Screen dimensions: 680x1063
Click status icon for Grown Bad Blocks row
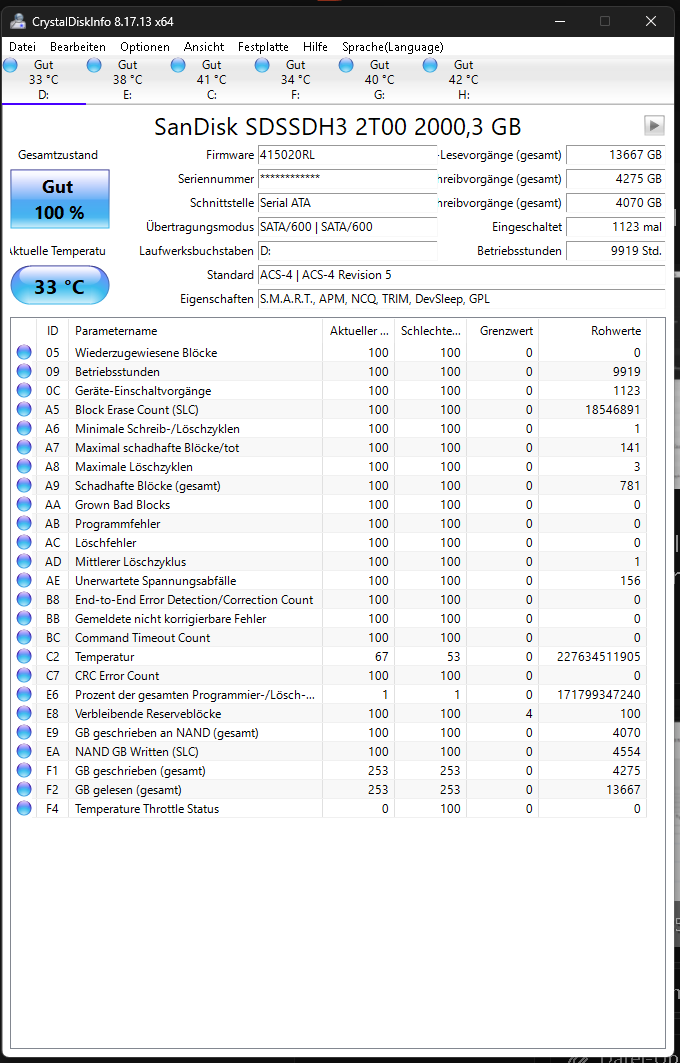24,504
